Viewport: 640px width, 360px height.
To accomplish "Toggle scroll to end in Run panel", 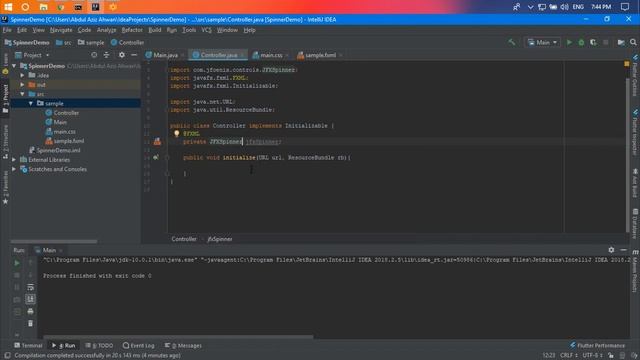I will [x=30, y=299].
